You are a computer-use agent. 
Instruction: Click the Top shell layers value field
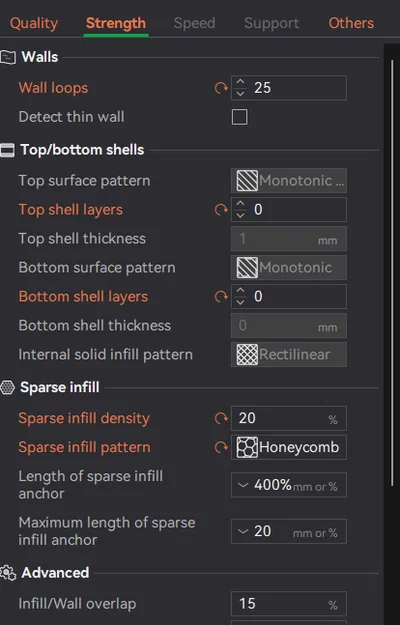[x=289, y=210]
